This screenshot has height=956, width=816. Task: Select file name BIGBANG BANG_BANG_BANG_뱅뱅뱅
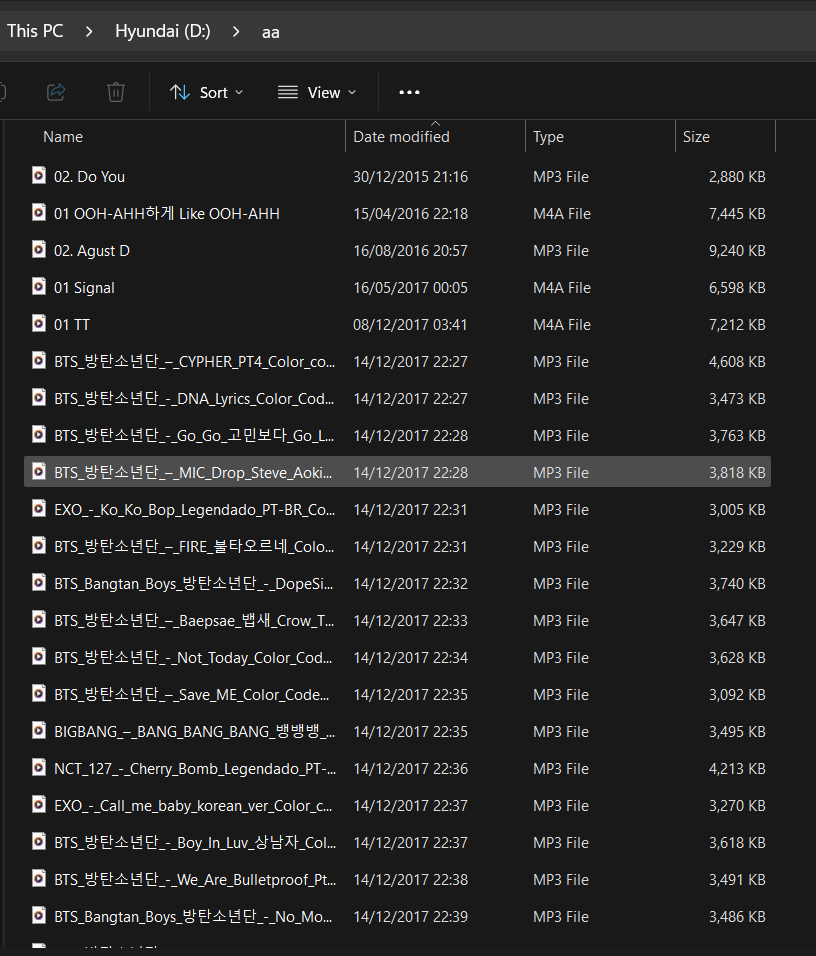[x=195, y=732]
